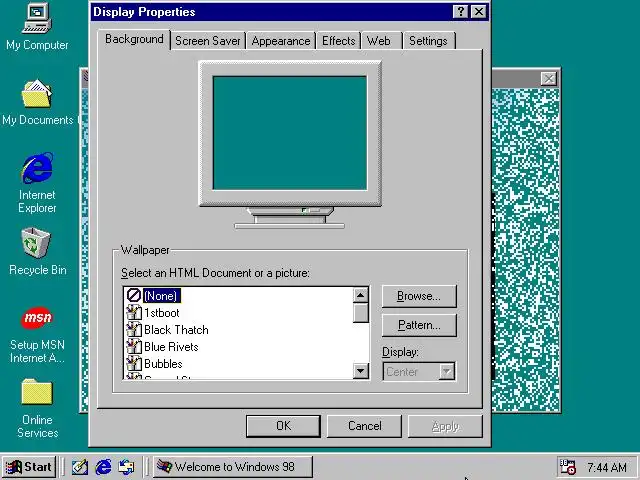Screen dimensions: 640x480
Task: Click the icon next to Black Thatch
Action: coord(133,330)
